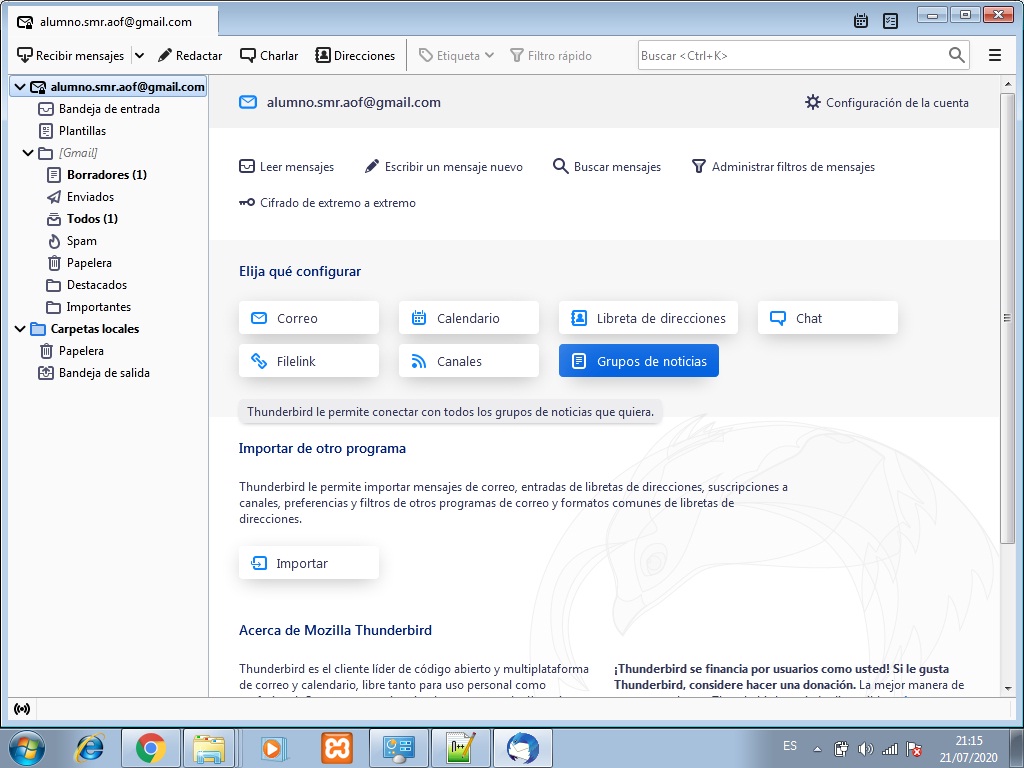Click the power plug tray icon
The height and width of the screenshot is (768, 1024).
(x=841, y=749)
